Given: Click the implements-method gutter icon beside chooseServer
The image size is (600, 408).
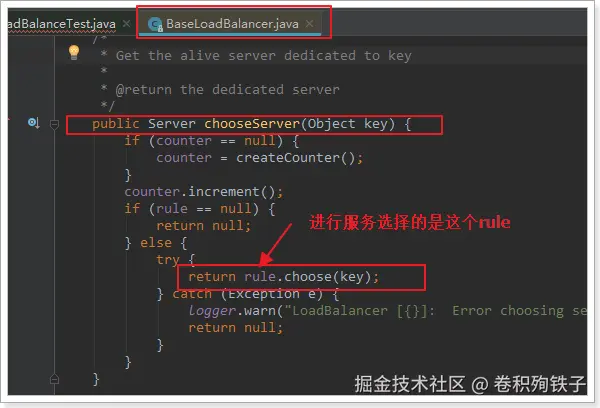Looking at the screenshot, I should coord(33,123).
